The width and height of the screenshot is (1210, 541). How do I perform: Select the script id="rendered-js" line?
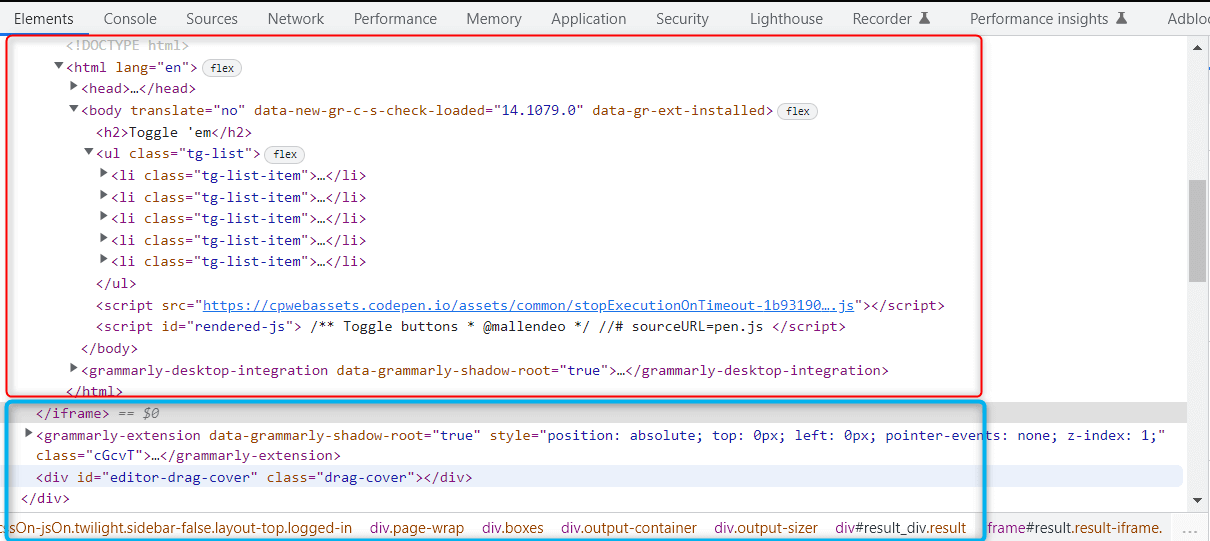point(471,326)
